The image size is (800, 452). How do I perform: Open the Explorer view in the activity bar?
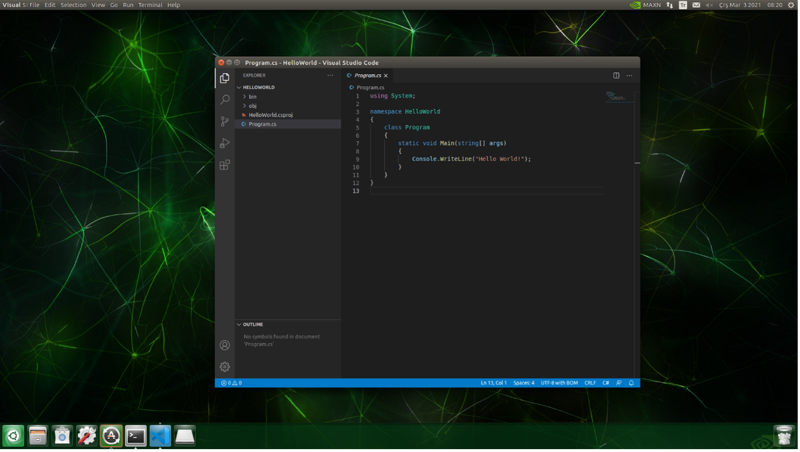(224, 78)
